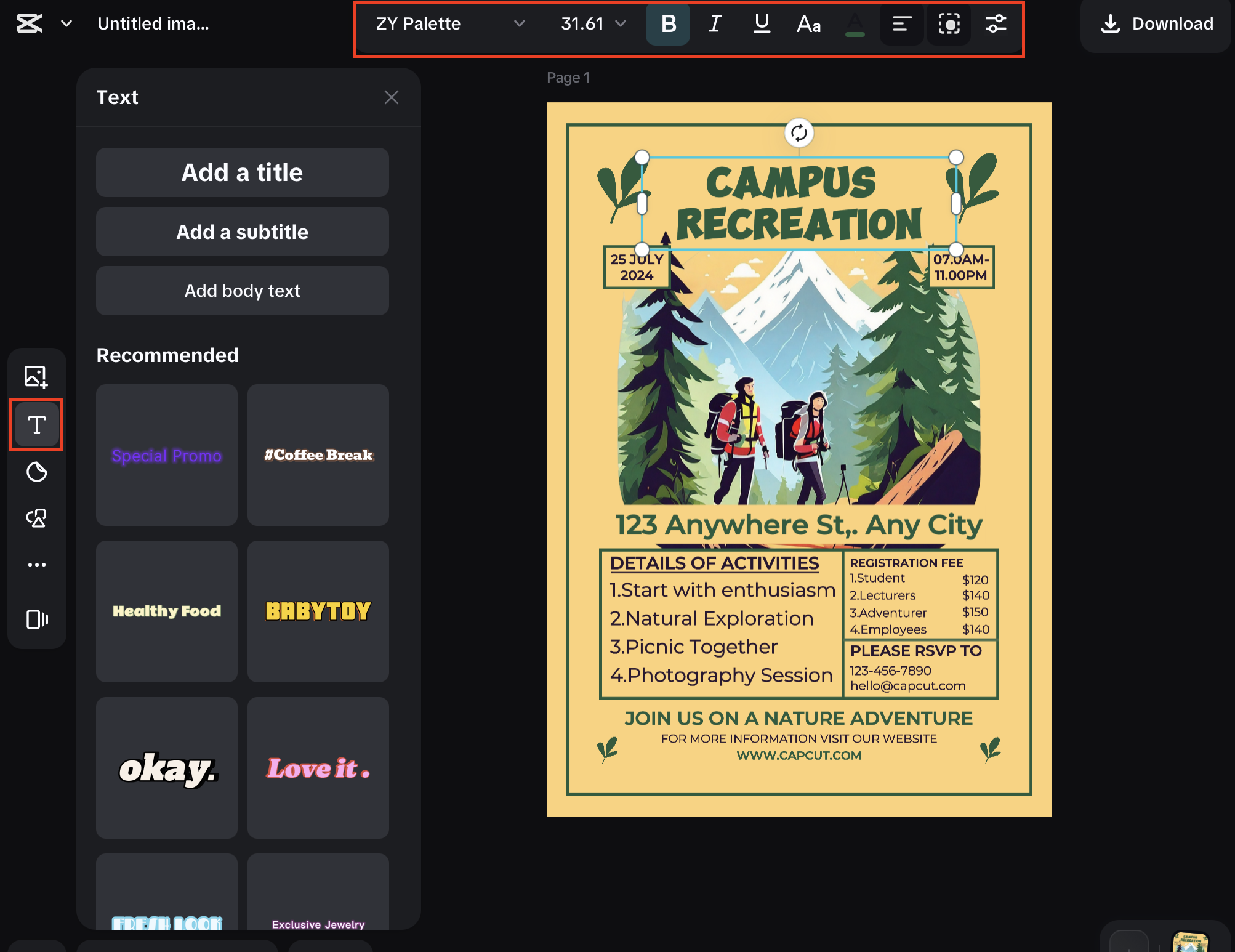Expand the ZY Palette font dropdown
1235x952 pixels.
449,24
